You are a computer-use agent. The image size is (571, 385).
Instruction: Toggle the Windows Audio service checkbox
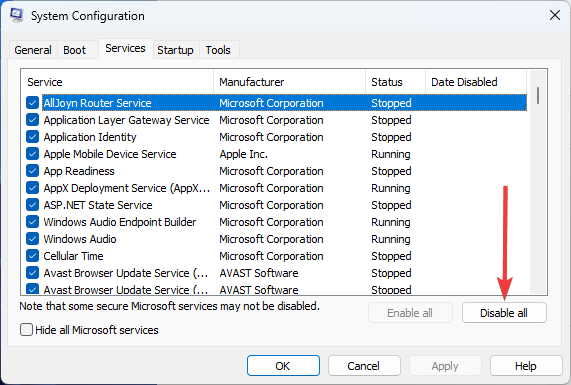tap(32, 239)
